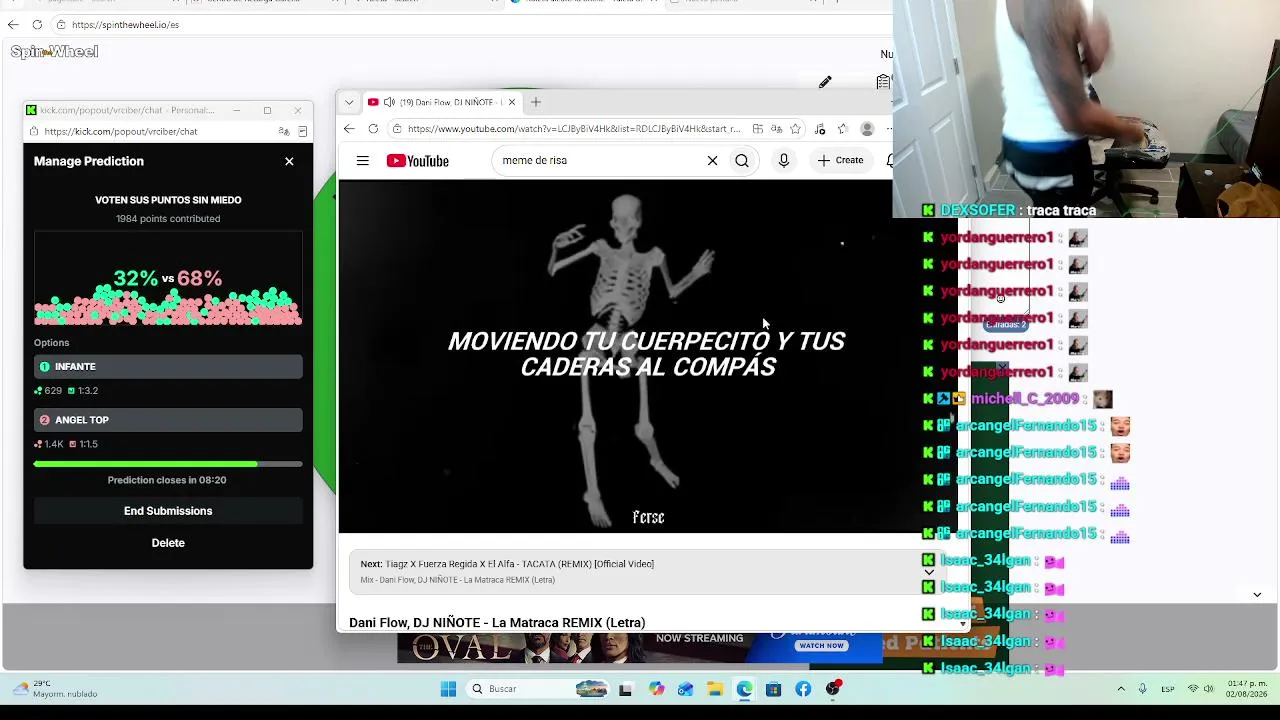1280x720 pixels.
Task: Click the next-up TACATA (REMIX) video link
Action: pyautogui.click(x=507, y=564)
